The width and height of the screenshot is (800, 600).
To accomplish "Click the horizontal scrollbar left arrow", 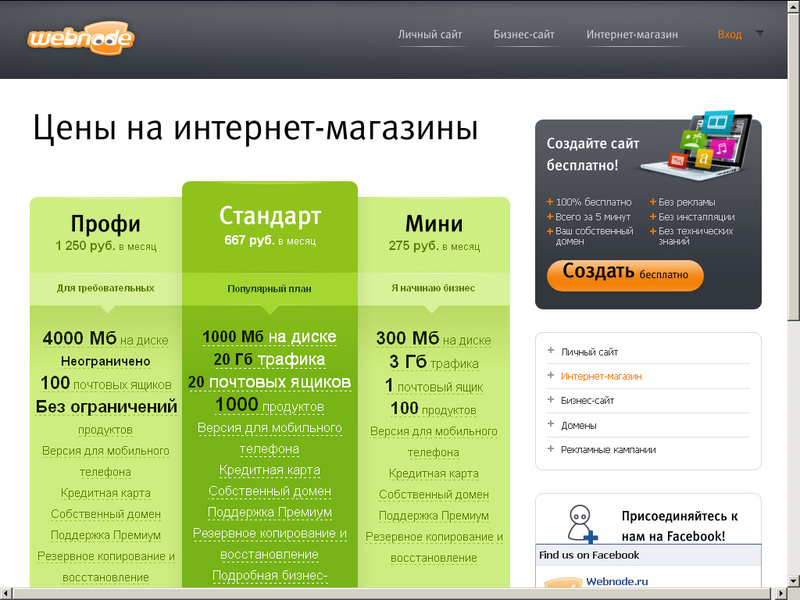I will tap(6, 594).
